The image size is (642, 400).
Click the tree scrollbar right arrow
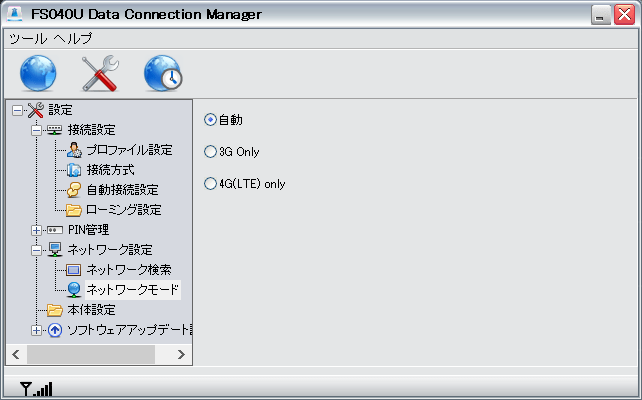click(181, 354)
